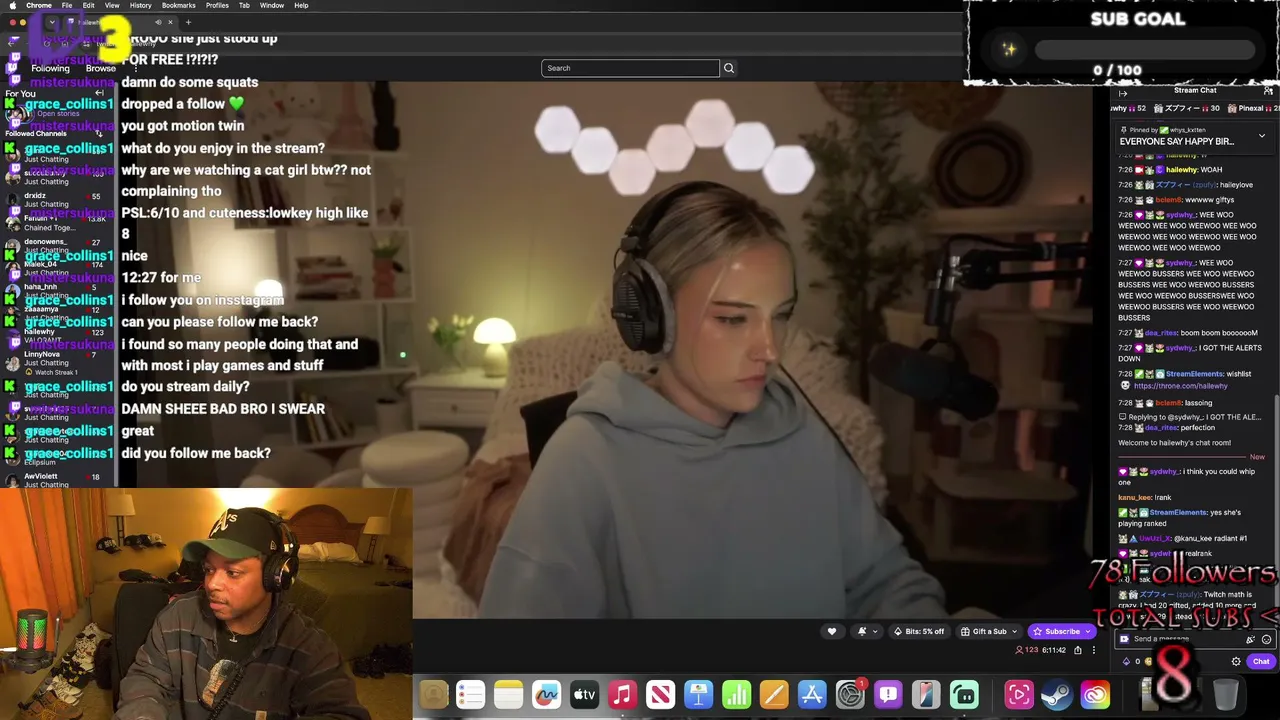The width and height of the screenshot is (1280, 720).
Task: Open Freeform app in the Dock
Action: [546, 694]
